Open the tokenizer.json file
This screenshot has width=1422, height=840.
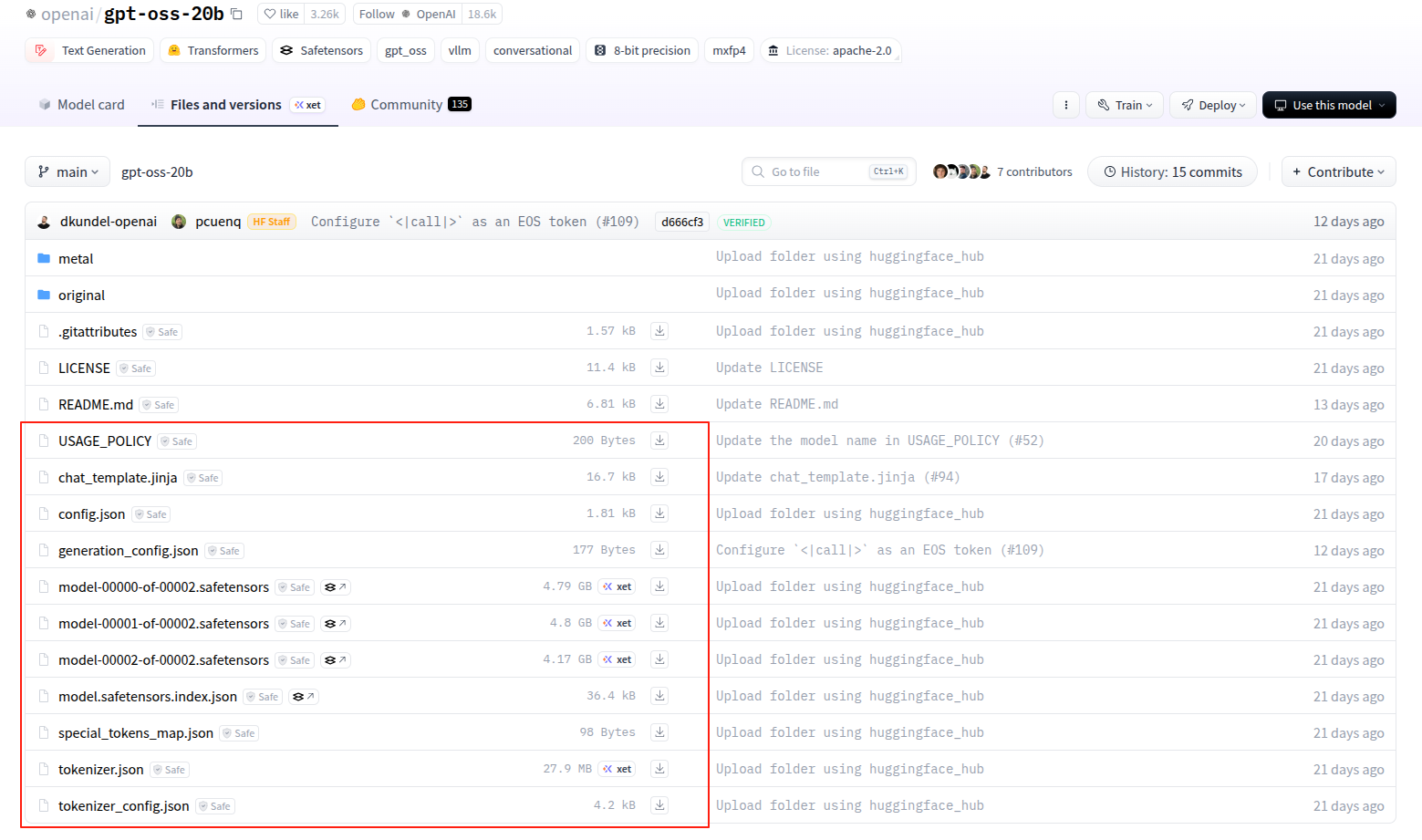pyautogui.click(x=100, y=770)
